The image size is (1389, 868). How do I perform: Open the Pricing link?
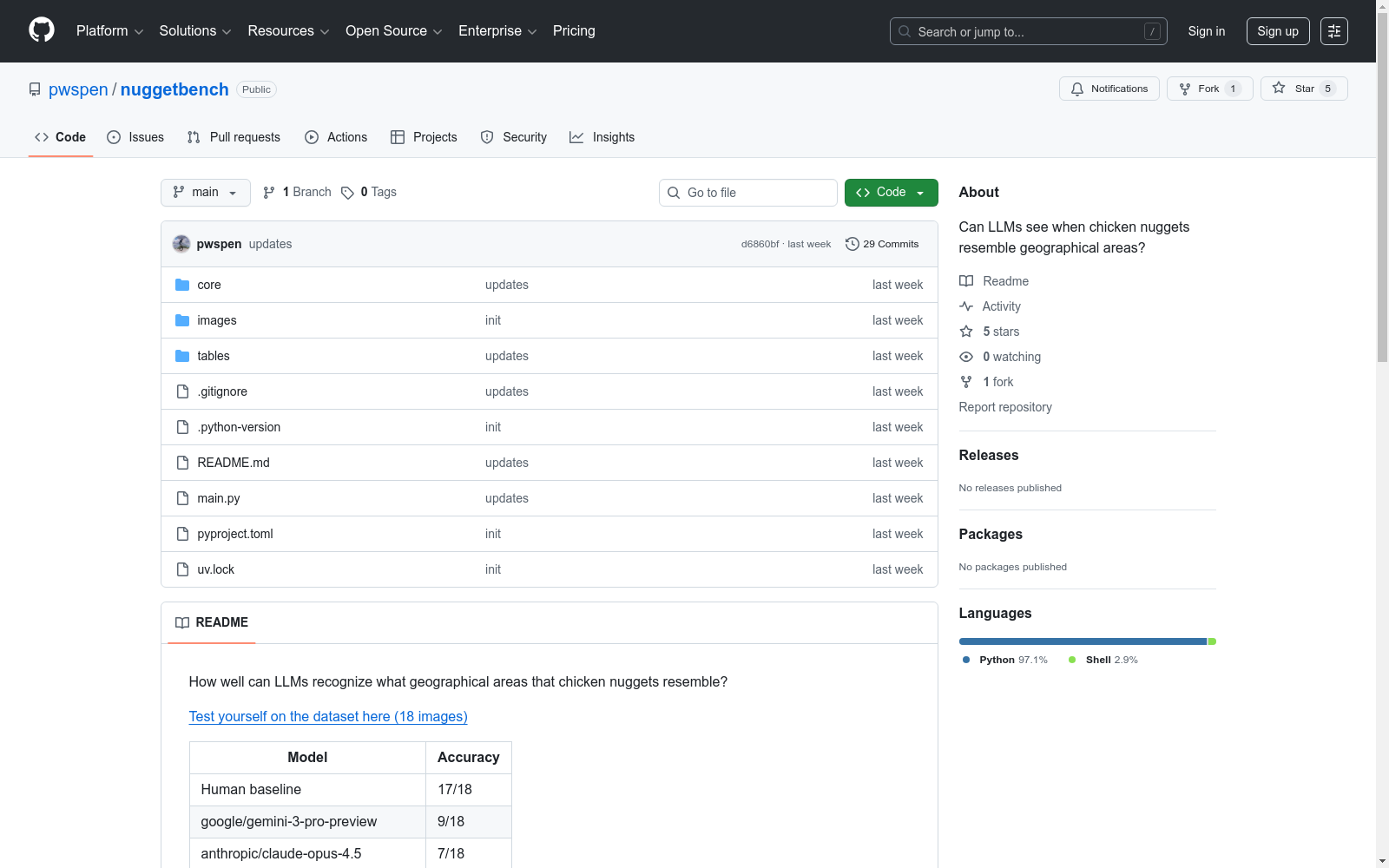tap(574, 31)
